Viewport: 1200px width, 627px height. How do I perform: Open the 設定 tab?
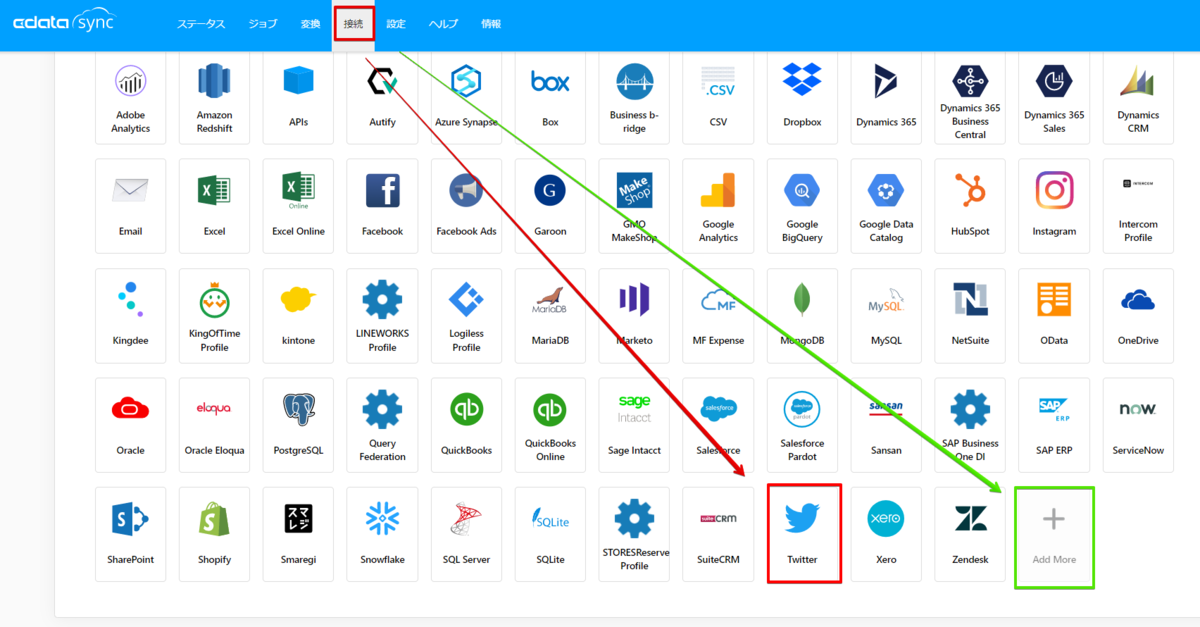pyautogui.click(x=396, y=24)
